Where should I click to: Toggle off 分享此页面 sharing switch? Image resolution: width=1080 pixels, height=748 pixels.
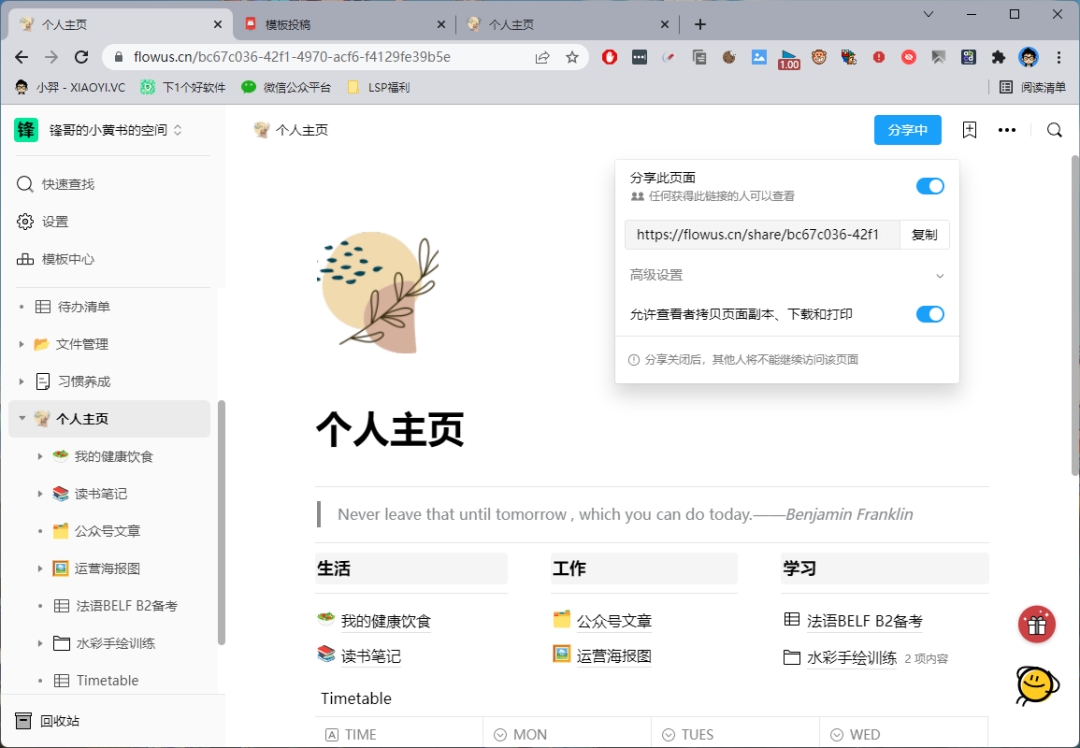point(930,186)
